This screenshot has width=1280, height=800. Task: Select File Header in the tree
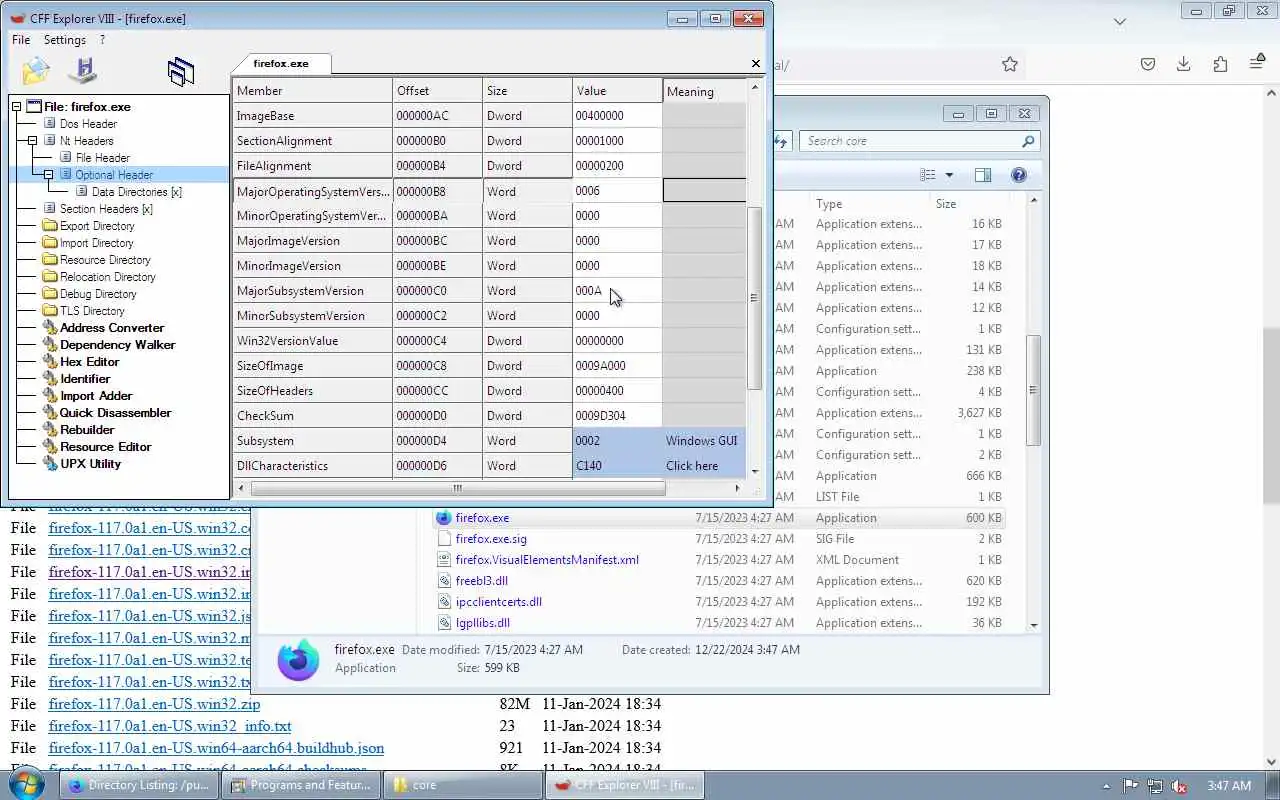click(103, 158)
